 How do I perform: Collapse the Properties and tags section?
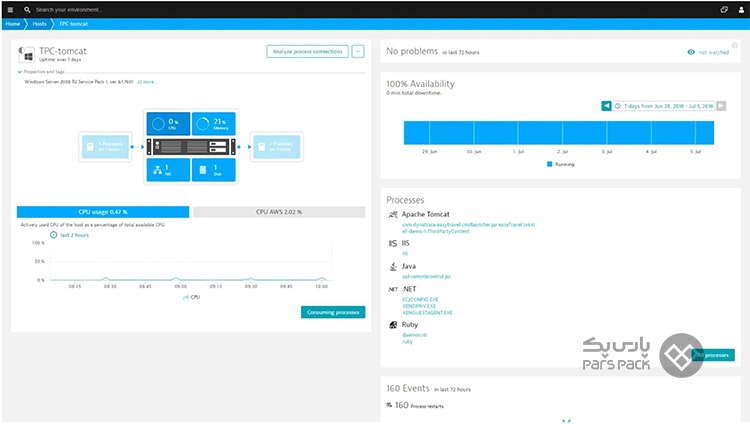point(41,72)
